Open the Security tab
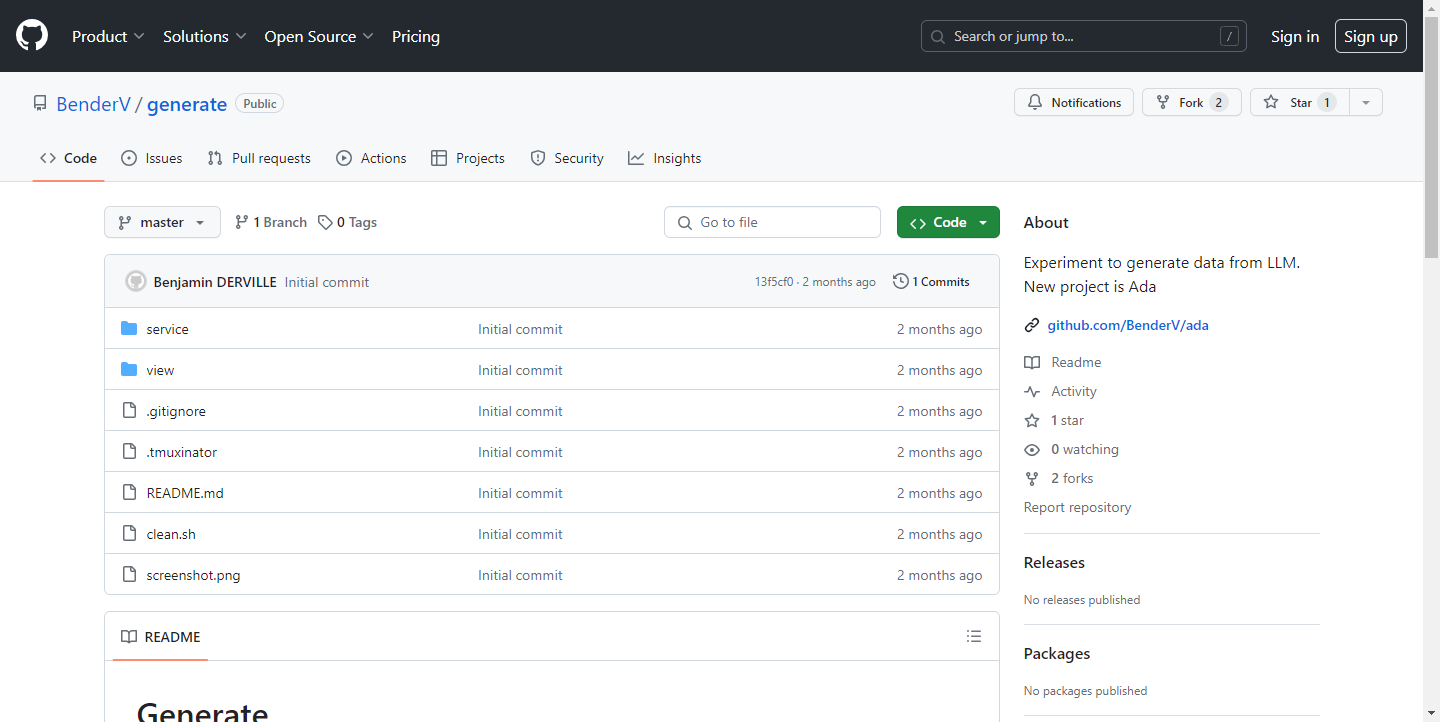The height and width of the screenshot is (722, 1440). pyautogui.click(x=567, y=158)
